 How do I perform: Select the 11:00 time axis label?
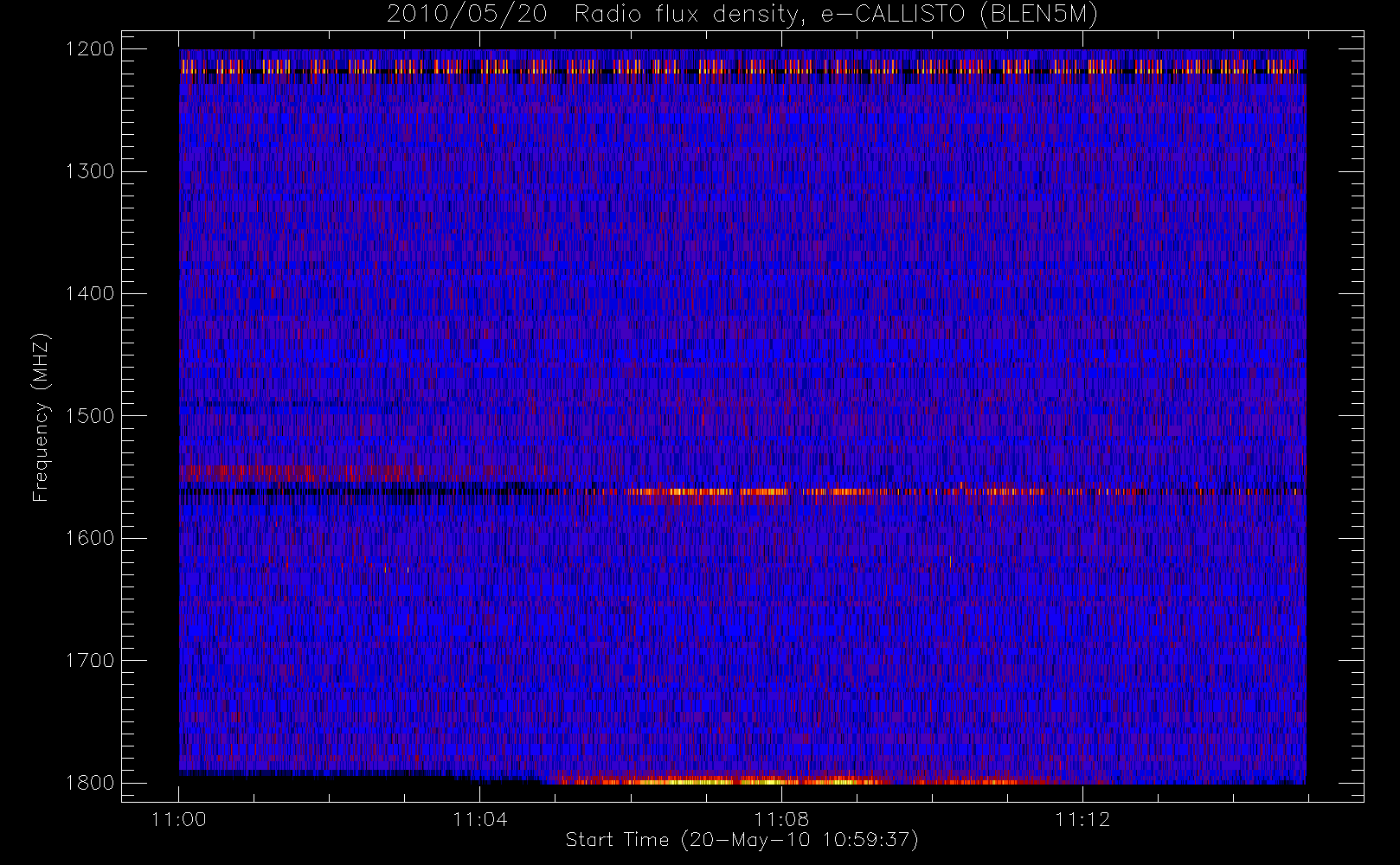[x=179, y=819]
